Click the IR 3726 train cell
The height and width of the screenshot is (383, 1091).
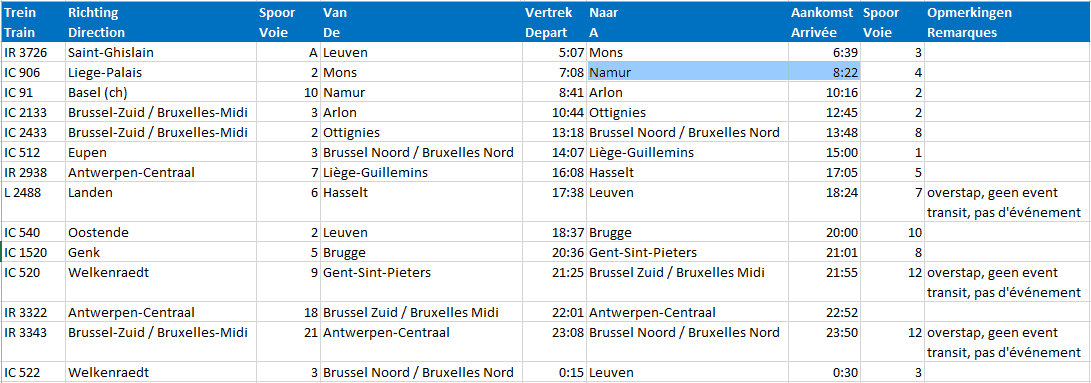(33, 52)
